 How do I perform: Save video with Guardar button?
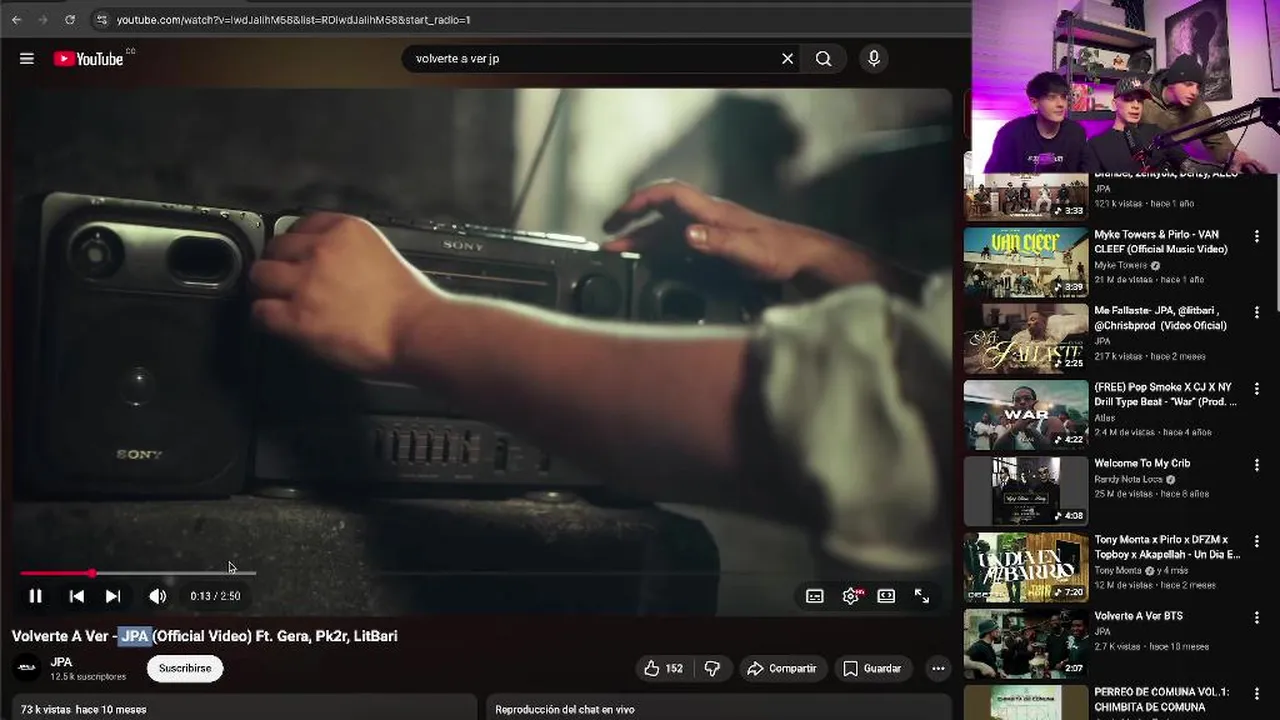[x=872, y=668]
